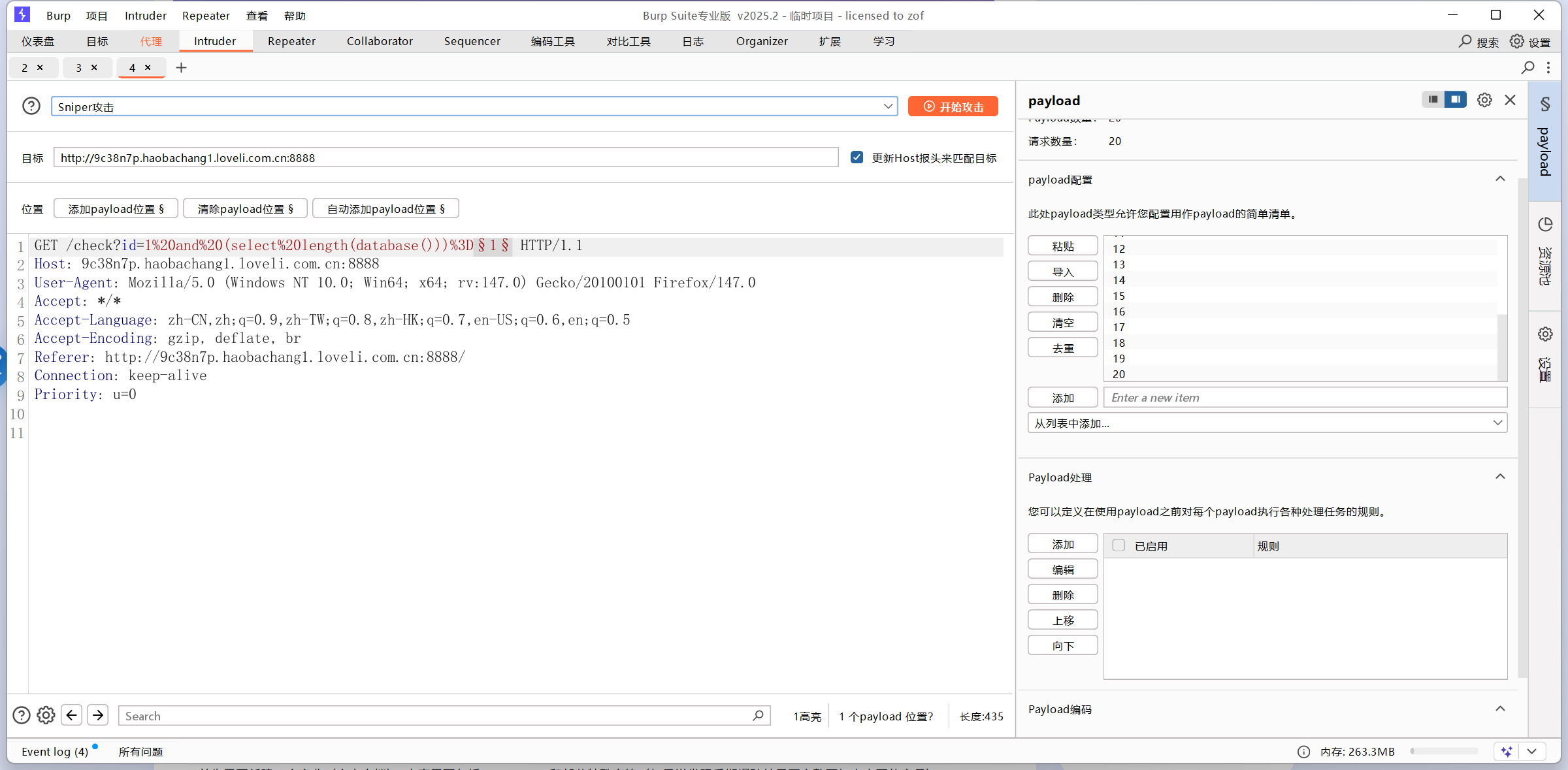The image size is (1568, 770).
Task: Close the payload side panel
Action: (1510, 100)
